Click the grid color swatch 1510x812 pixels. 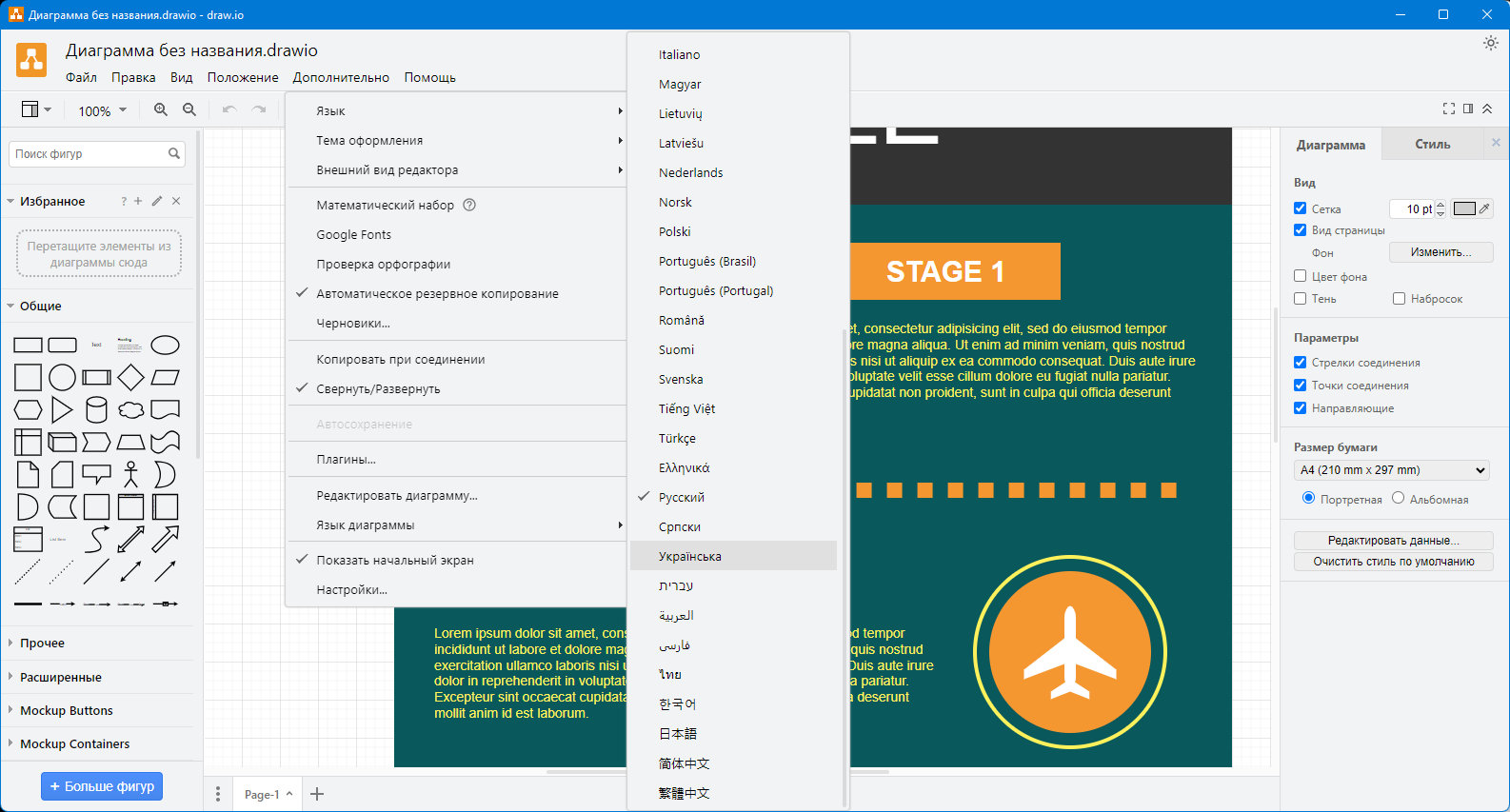click(1464, 208)
